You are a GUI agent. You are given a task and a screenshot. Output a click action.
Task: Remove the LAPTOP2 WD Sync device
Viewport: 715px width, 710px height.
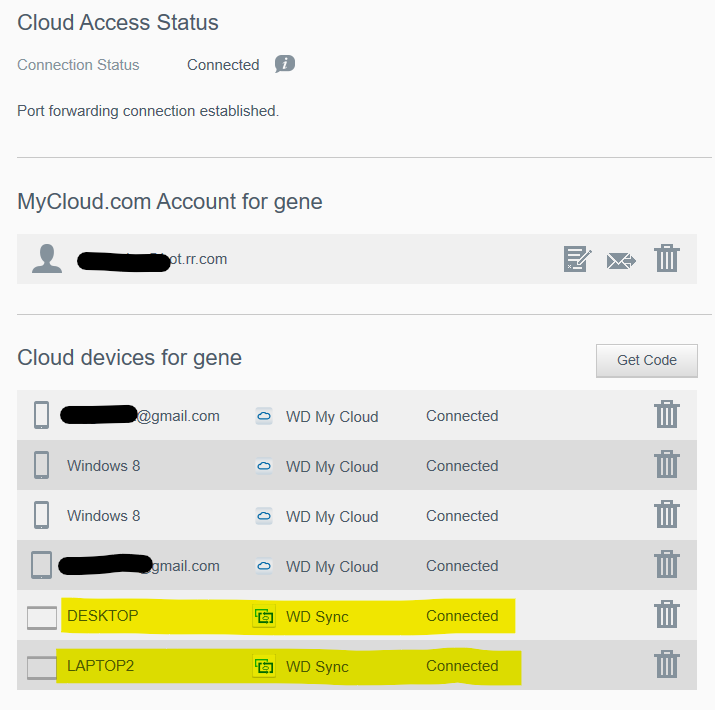click(667, 665)
